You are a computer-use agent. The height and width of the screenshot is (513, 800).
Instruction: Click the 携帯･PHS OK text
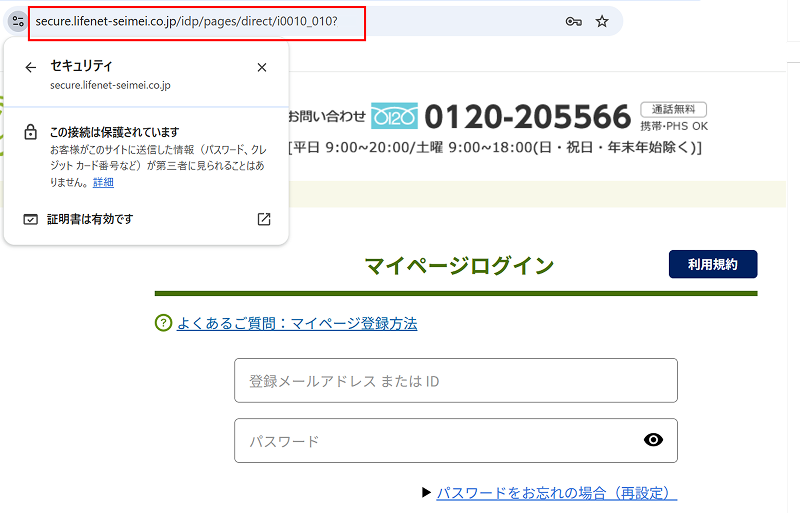pos(674,126)
